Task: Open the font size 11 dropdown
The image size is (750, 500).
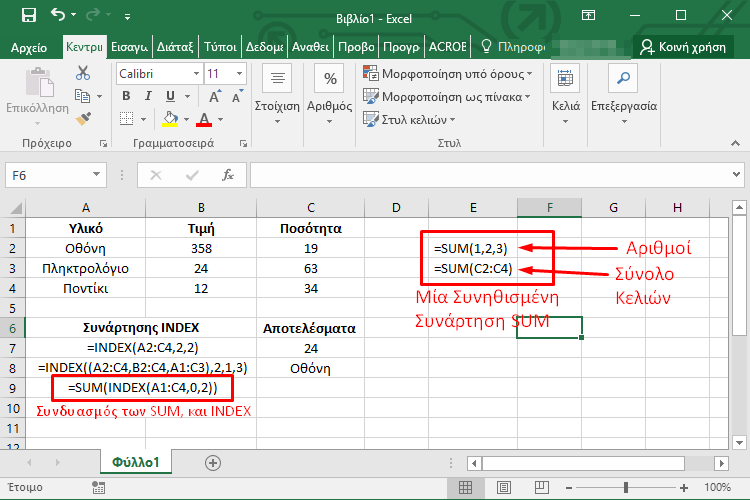Action: point(239,74)
